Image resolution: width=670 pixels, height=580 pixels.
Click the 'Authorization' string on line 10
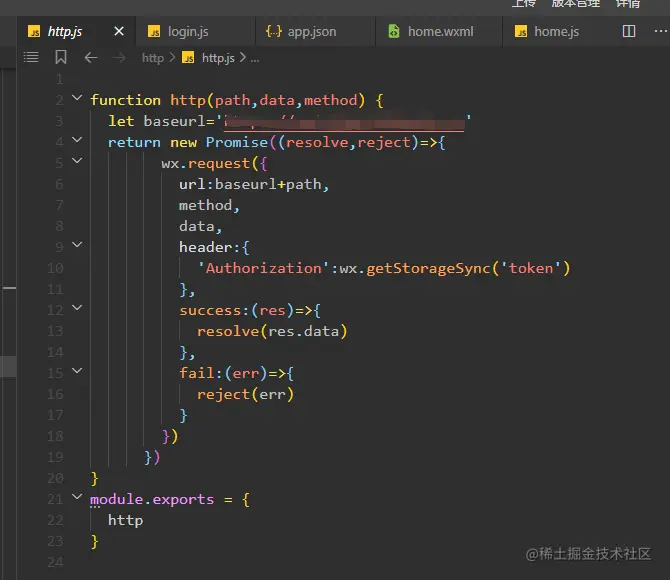(263, 268)
